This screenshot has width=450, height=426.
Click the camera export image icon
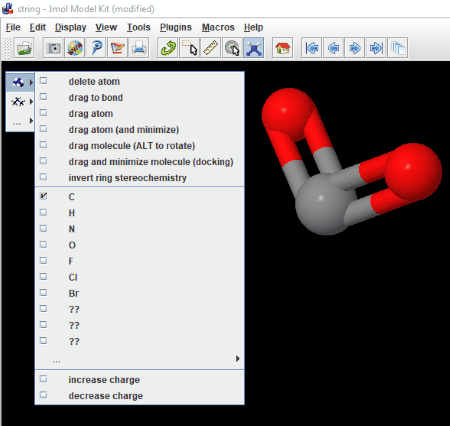53,48
